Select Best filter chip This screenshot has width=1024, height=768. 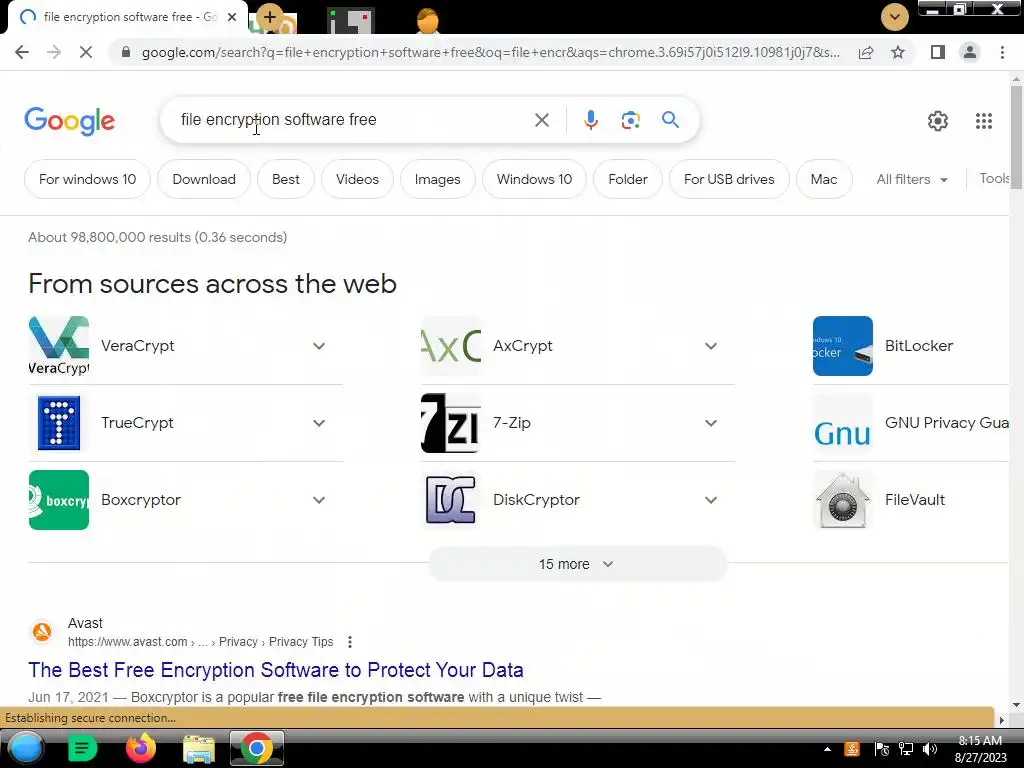[285, 180]
